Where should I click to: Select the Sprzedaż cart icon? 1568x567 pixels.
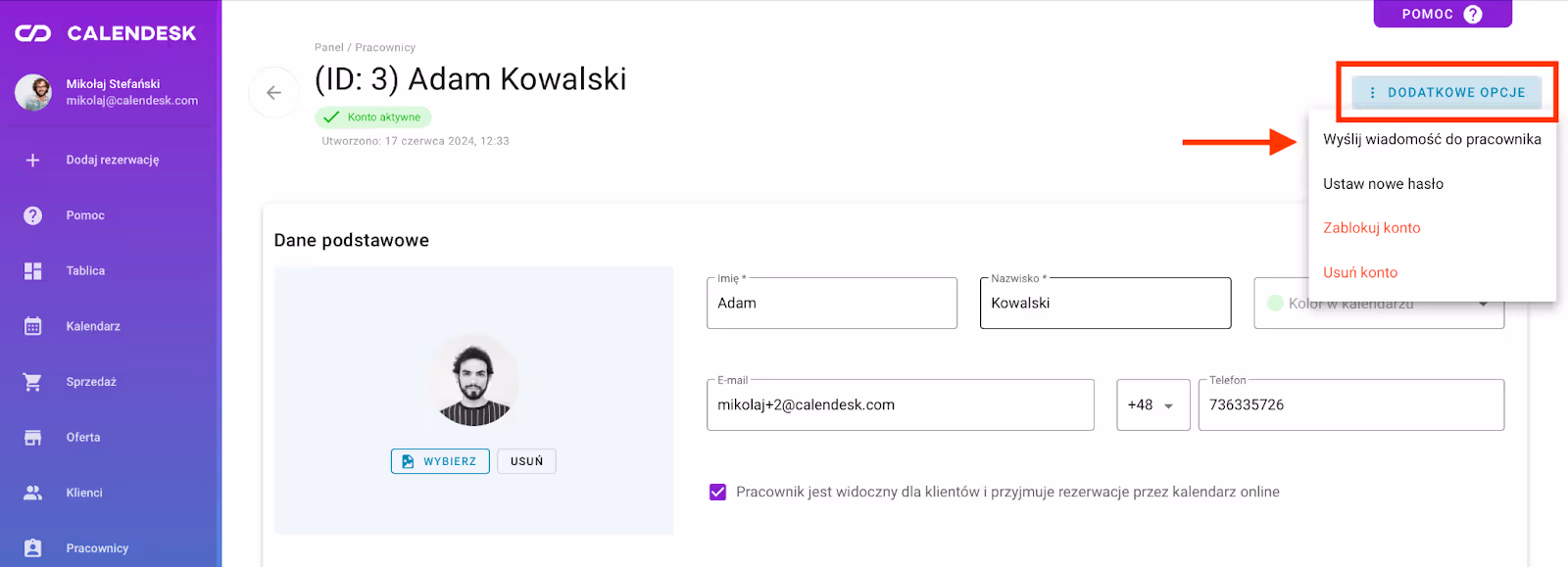[32, 381]
